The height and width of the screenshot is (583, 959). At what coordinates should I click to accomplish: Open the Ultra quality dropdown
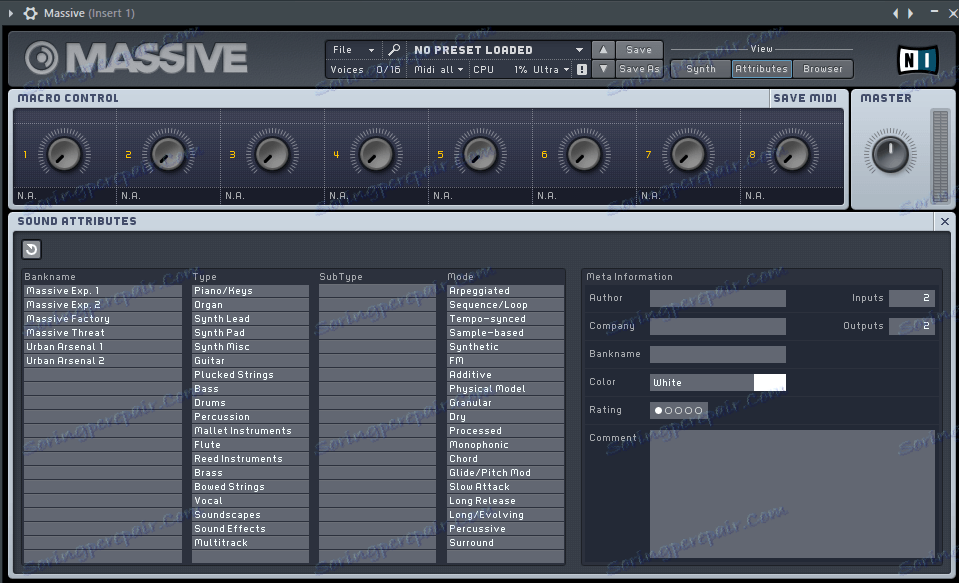[x=550, y=69]
